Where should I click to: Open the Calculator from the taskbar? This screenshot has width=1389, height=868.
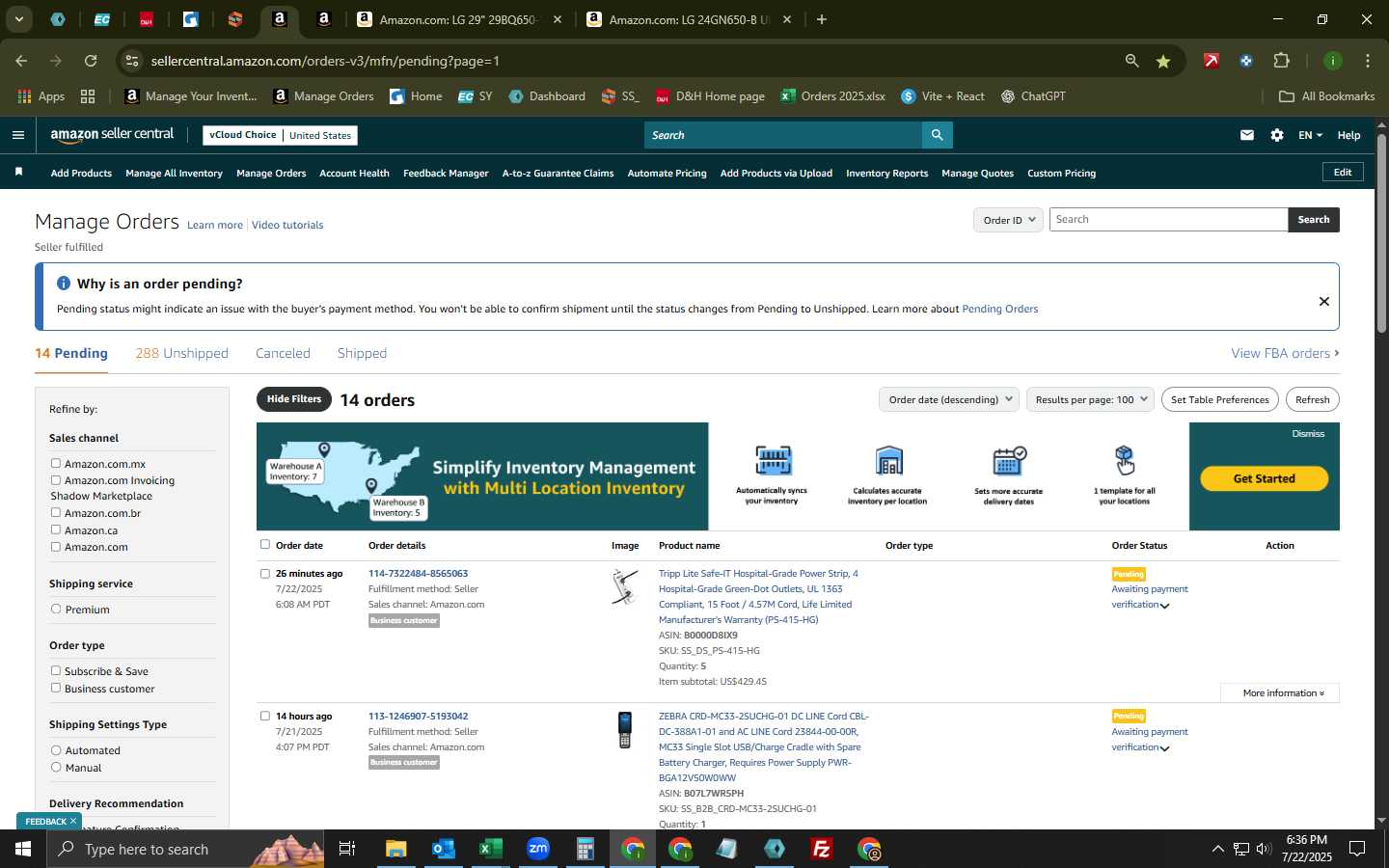pyautogui.click(x=585, y=849)
